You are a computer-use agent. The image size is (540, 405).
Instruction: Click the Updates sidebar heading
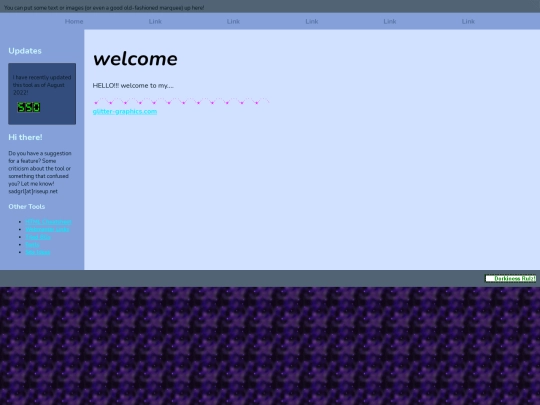[25, 51]
